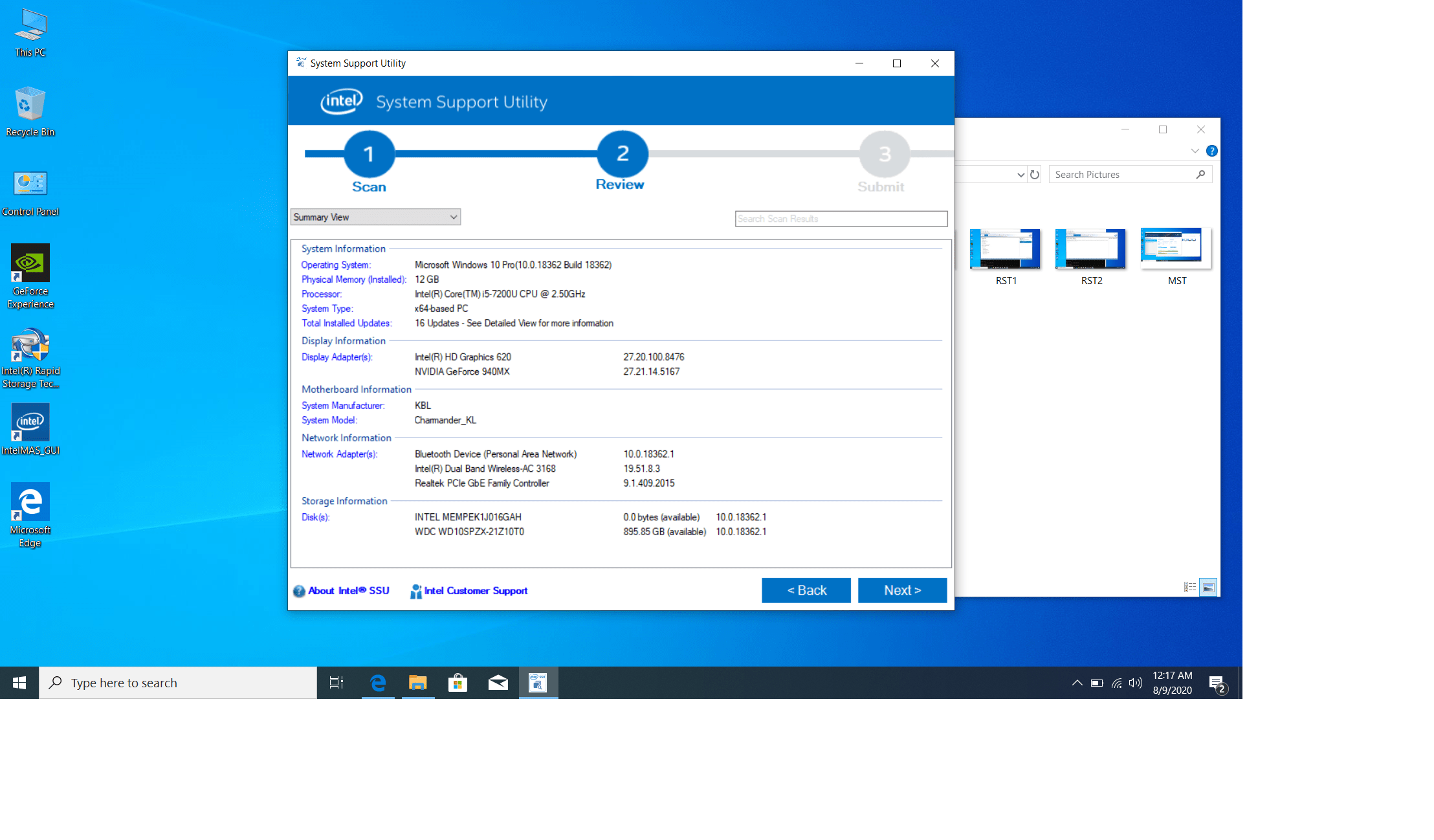Switch File Explorer to details view
This screenshot has height=840, width=1434.
point(1189,586)
